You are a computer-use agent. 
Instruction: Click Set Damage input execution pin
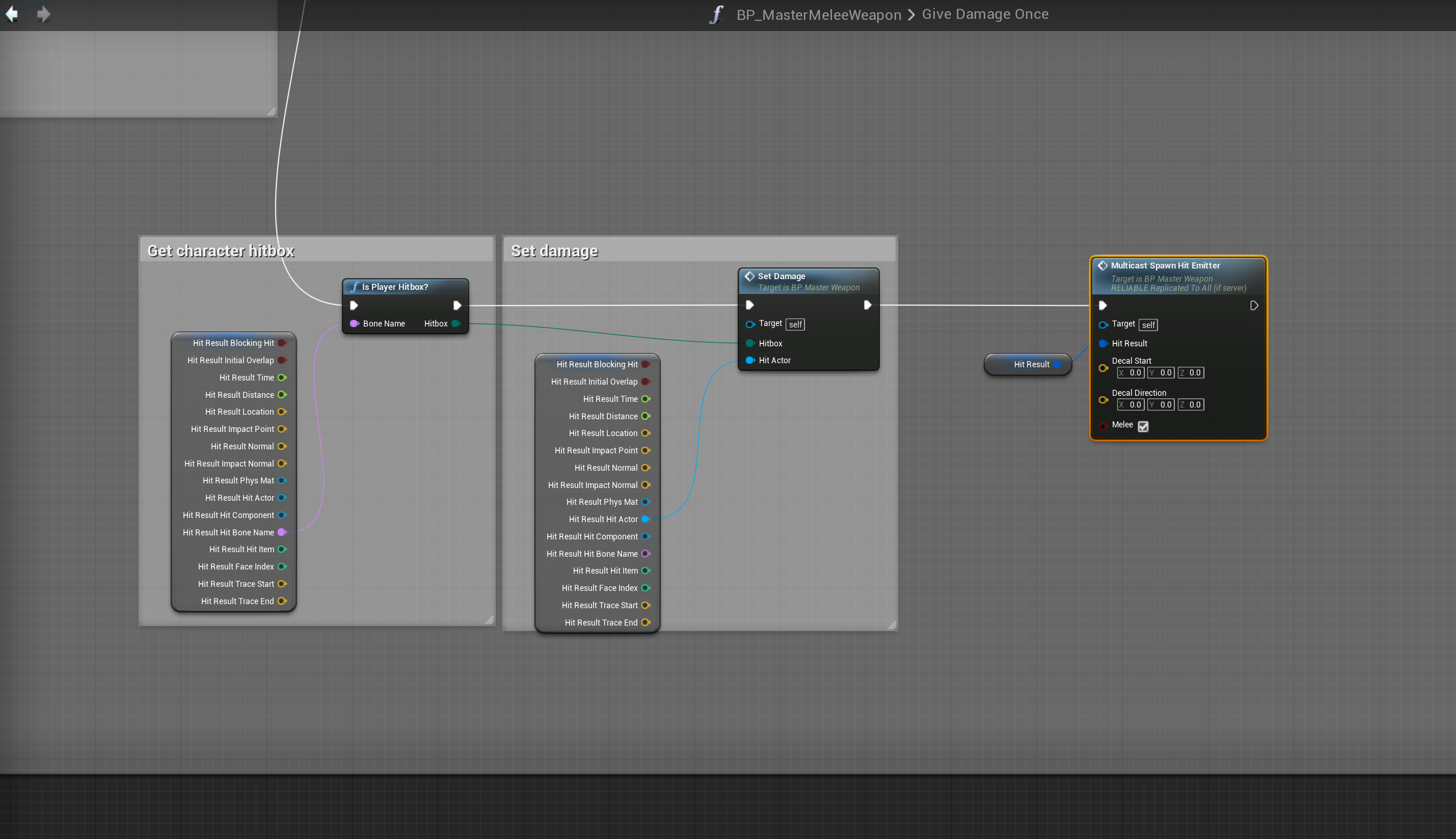(749, 305)
